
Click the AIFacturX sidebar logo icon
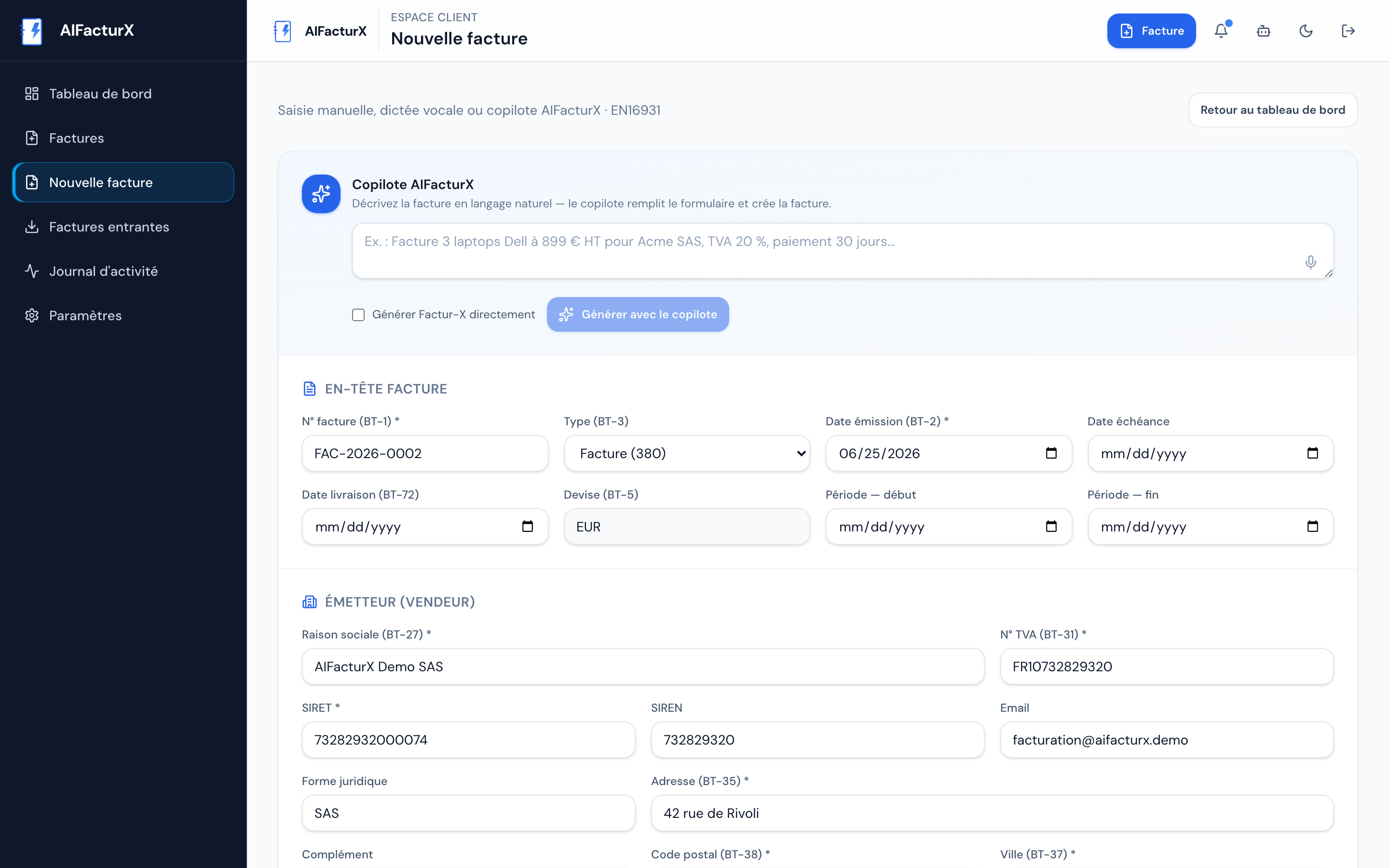click(31, 30)
